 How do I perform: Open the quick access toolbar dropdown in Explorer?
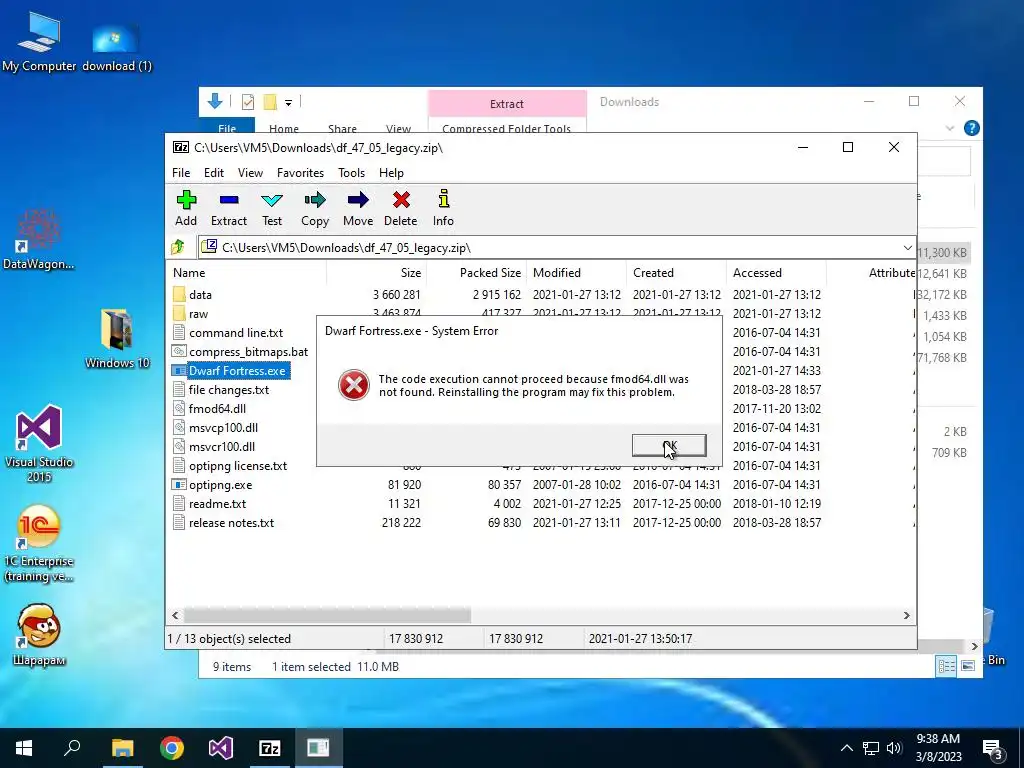(288, 102)
